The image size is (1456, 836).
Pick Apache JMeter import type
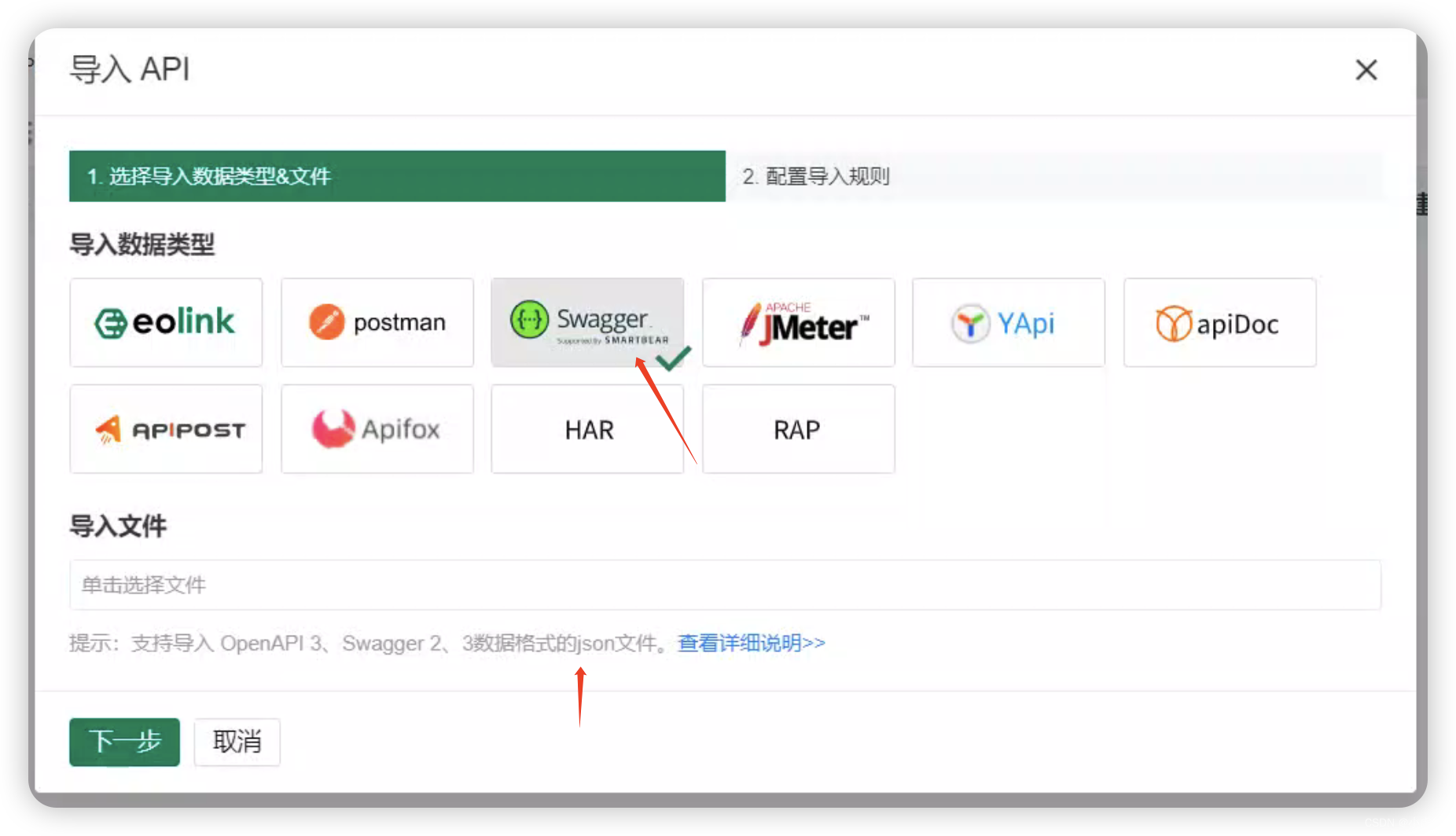[799, 322]
